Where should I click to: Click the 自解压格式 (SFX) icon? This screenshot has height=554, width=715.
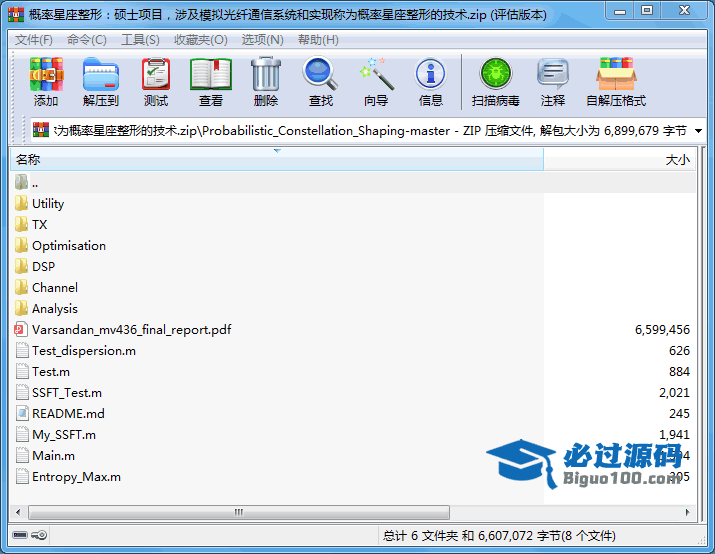click(x=616, y=73)
